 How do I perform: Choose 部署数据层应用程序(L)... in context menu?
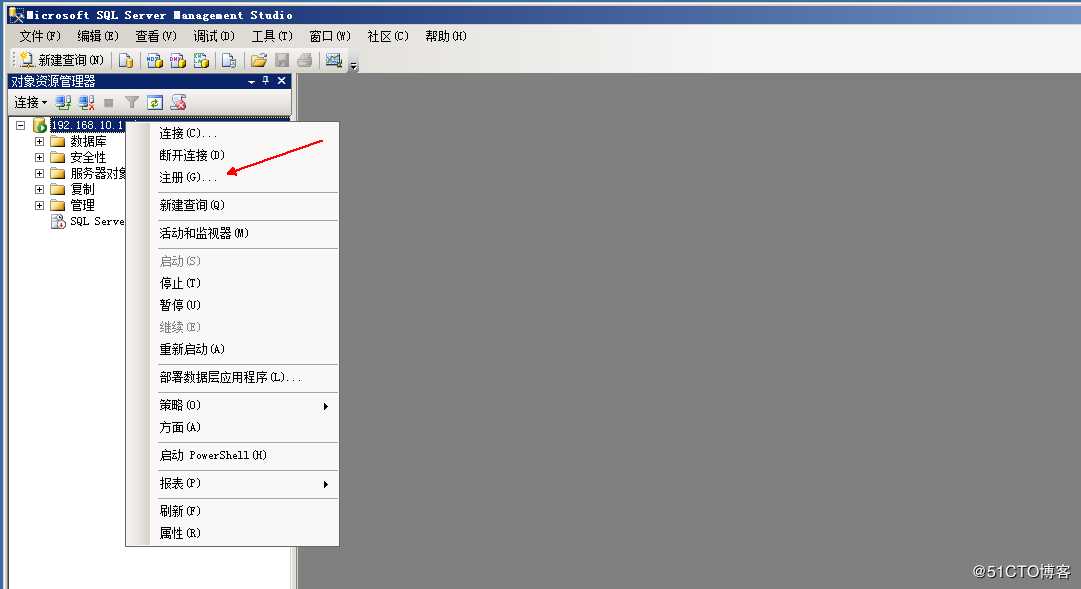232,377
